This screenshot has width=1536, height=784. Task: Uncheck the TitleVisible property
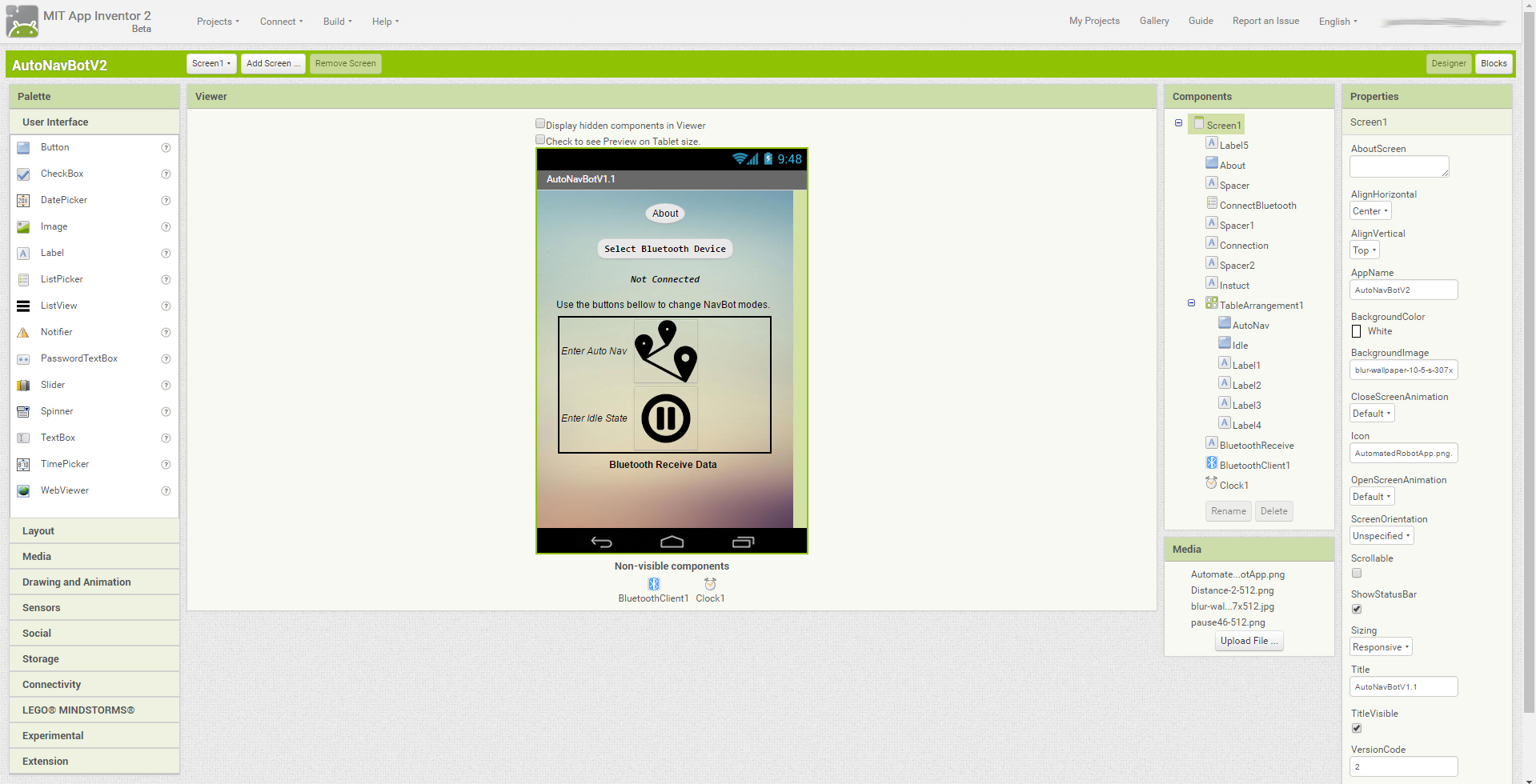[1357, 729]
